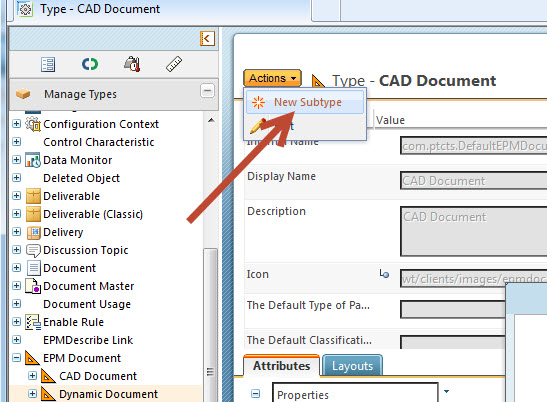Click the Internal Name field value

[x=474, y=146]
